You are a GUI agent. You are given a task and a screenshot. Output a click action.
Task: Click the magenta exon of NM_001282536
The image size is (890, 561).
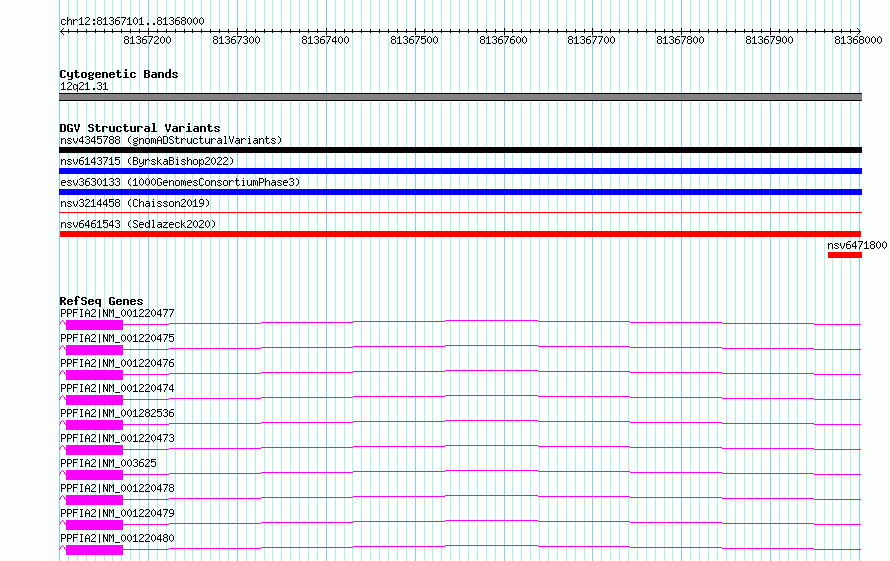[94, 425]
